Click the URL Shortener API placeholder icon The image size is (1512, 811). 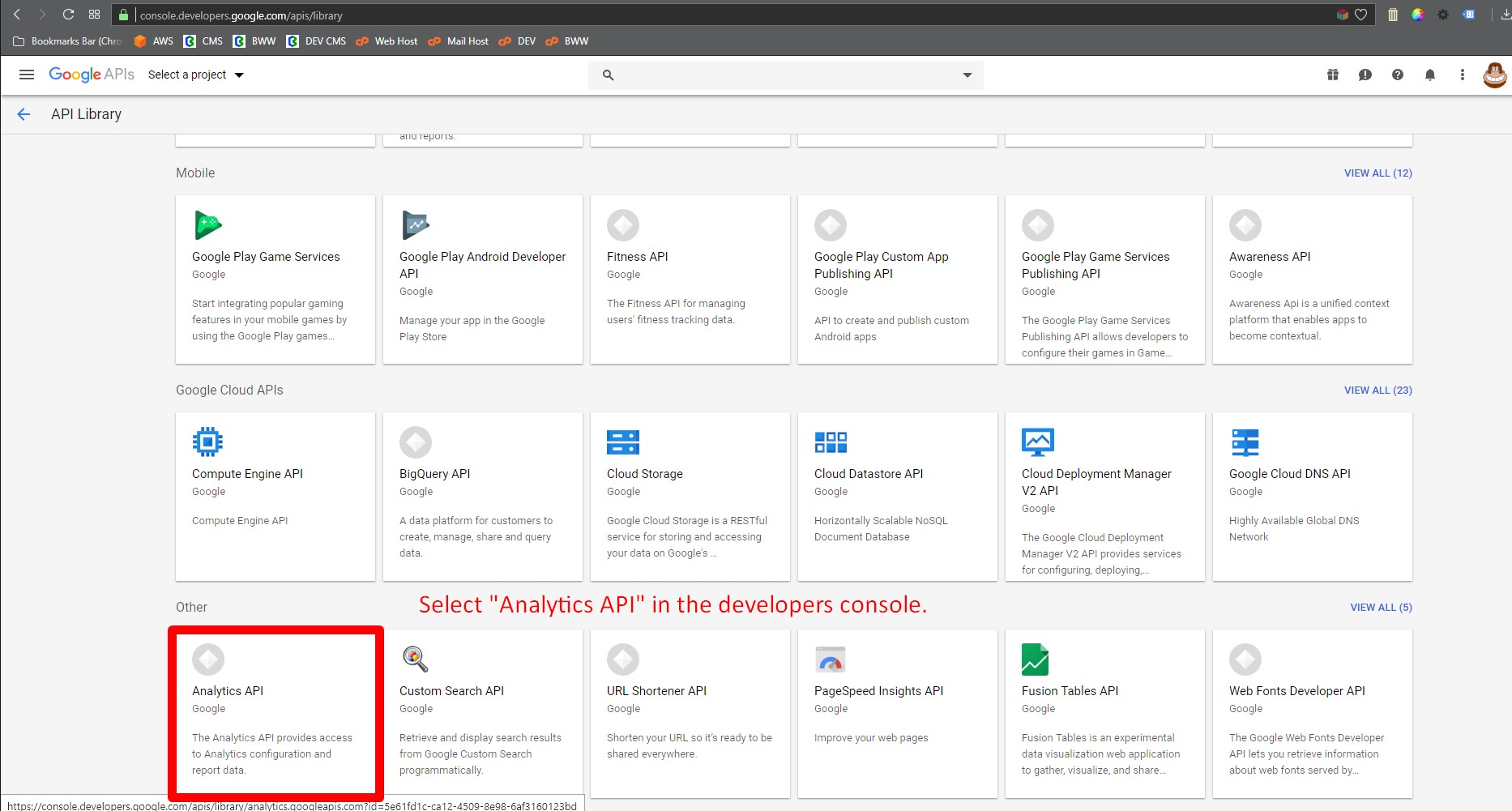(623, 659)
